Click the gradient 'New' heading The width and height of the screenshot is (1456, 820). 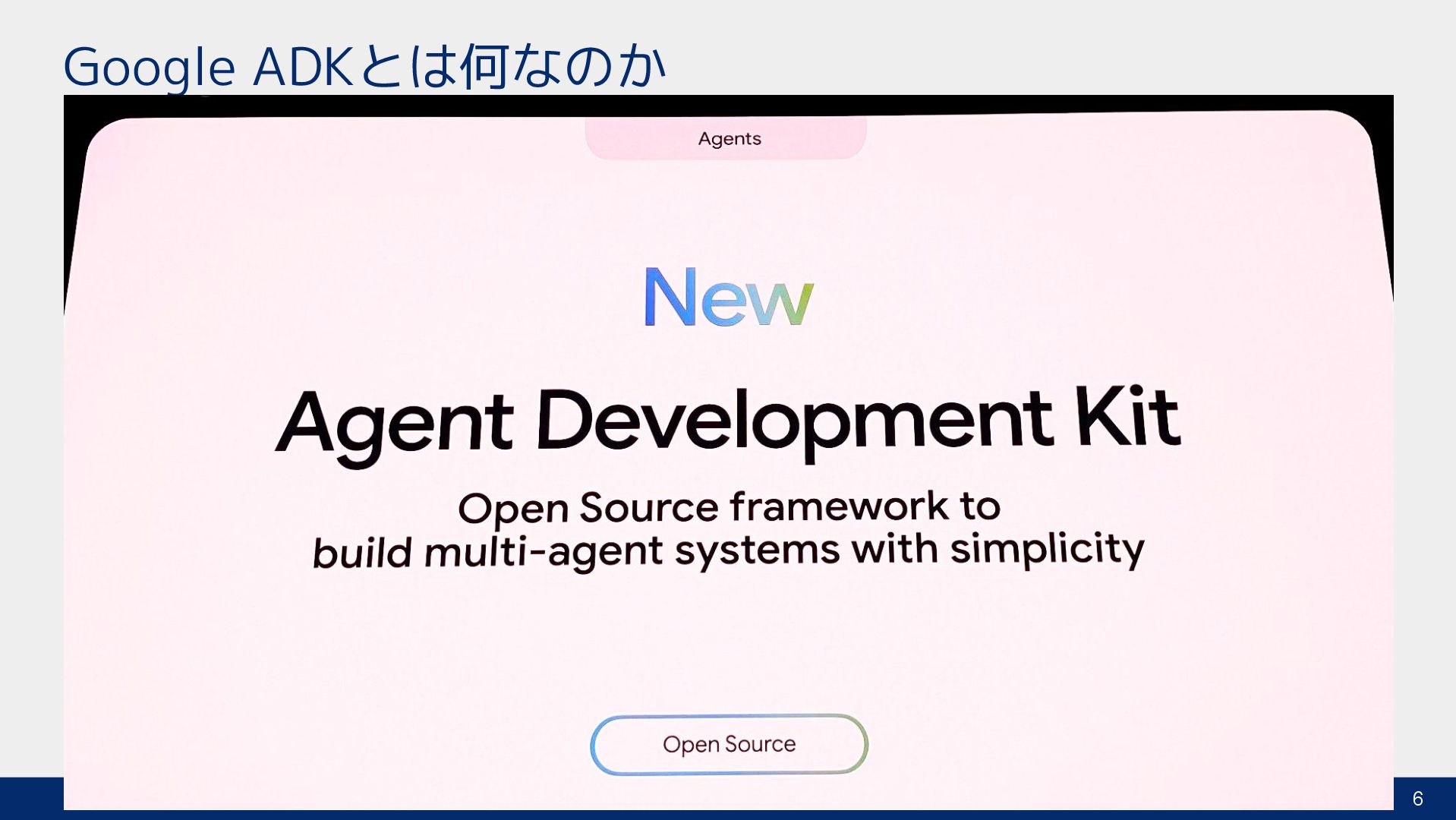click(x=729, y=297)
